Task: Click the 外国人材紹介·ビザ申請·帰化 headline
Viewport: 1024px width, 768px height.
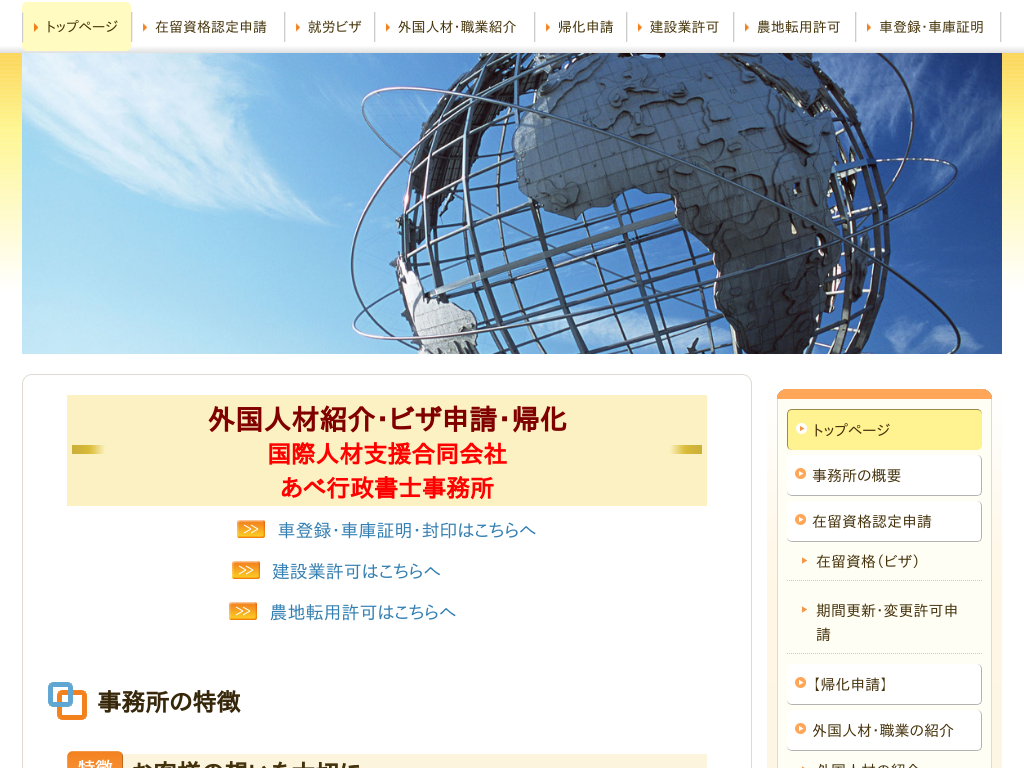Action: (387, 420)
